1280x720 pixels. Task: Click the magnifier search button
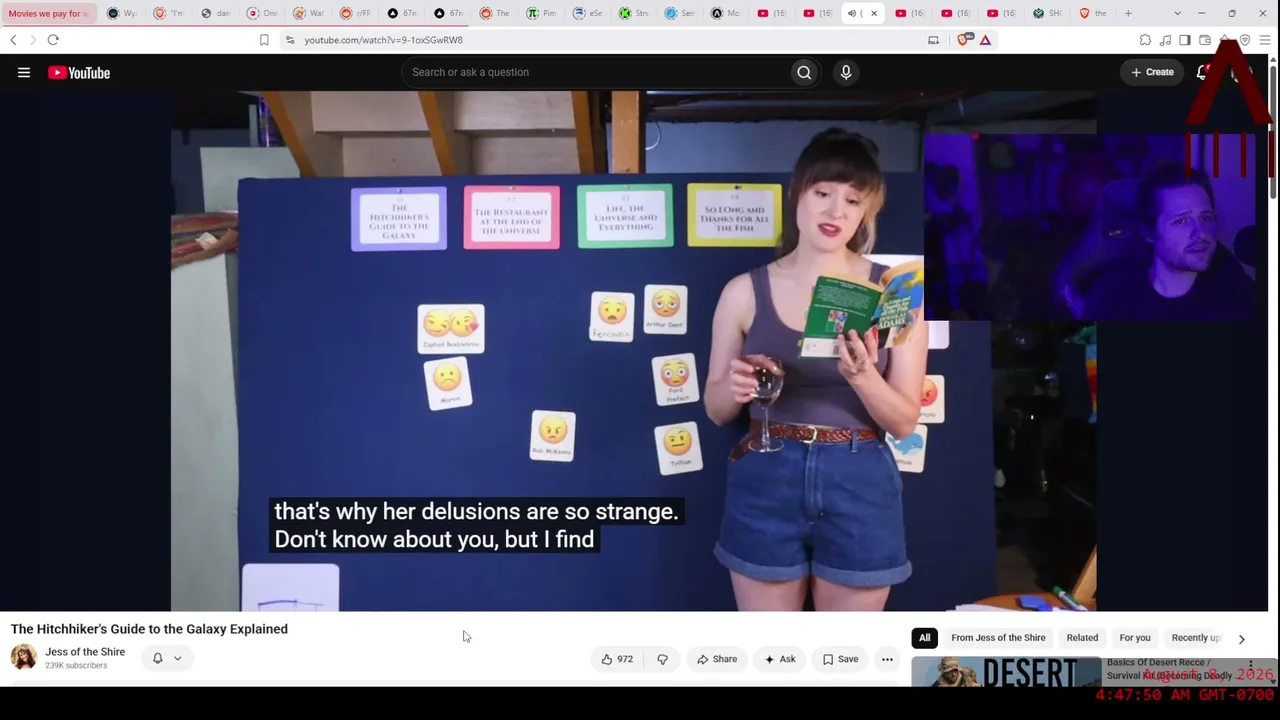(x=804, y=72)
